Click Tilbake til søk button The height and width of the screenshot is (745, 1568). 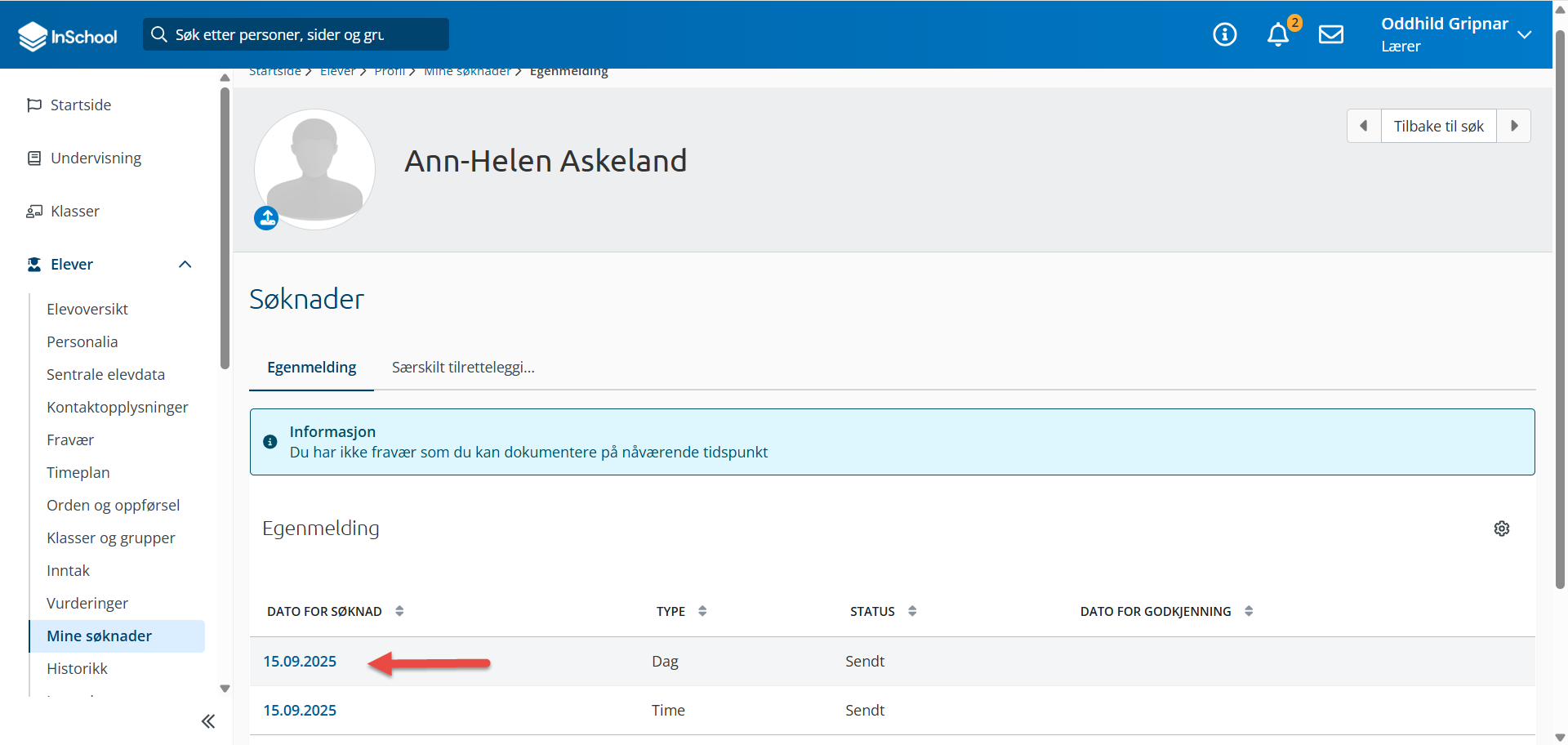1438,126
